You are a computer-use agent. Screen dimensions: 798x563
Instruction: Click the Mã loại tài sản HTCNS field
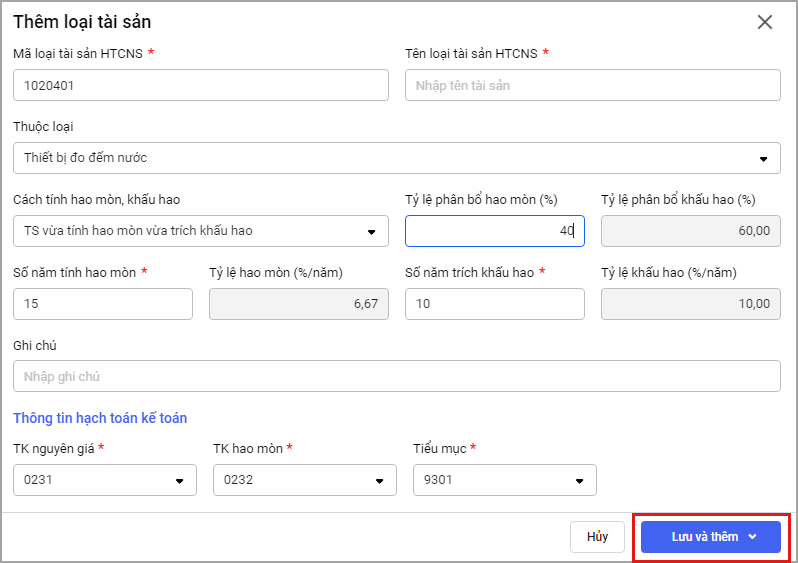pos(200,85)
